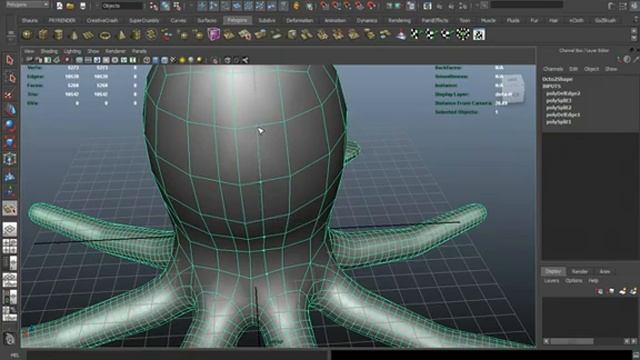Screen dimensions: 640x360
Task: Switch to the Animation shelf tab
Action: click(x=335, y=20)
